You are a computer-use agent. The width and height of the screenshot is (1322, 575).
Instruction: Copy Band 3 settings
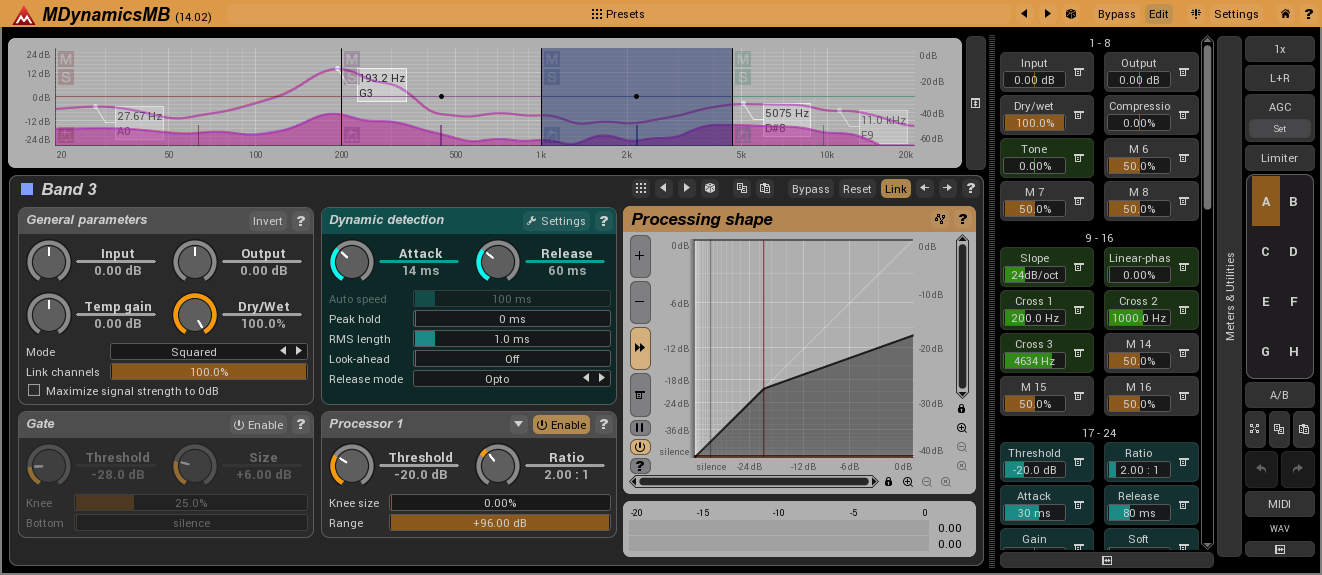[742, 188]
